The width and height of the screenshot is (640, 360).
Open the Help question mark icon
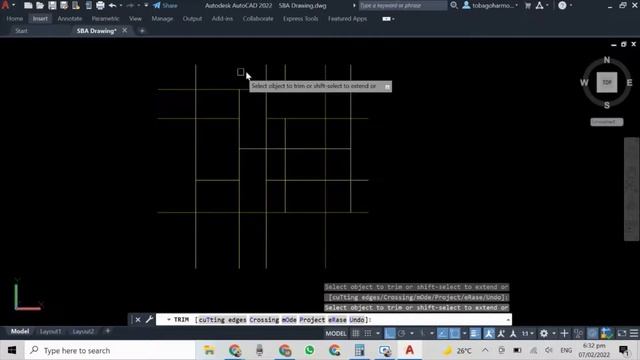[562, 6]
